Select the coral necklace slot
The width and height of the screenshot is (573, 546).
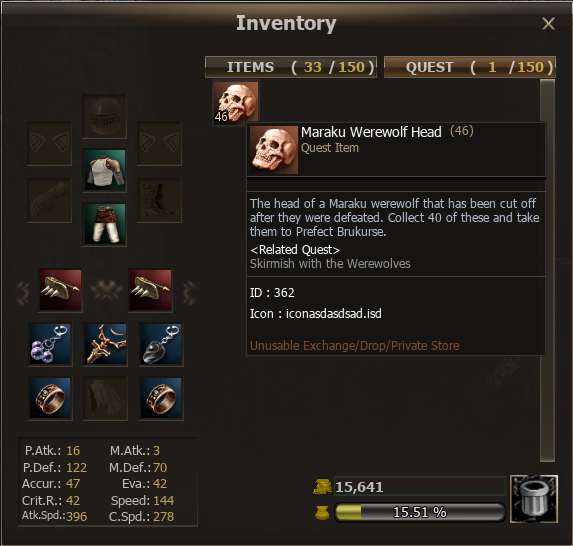point(106,344)
